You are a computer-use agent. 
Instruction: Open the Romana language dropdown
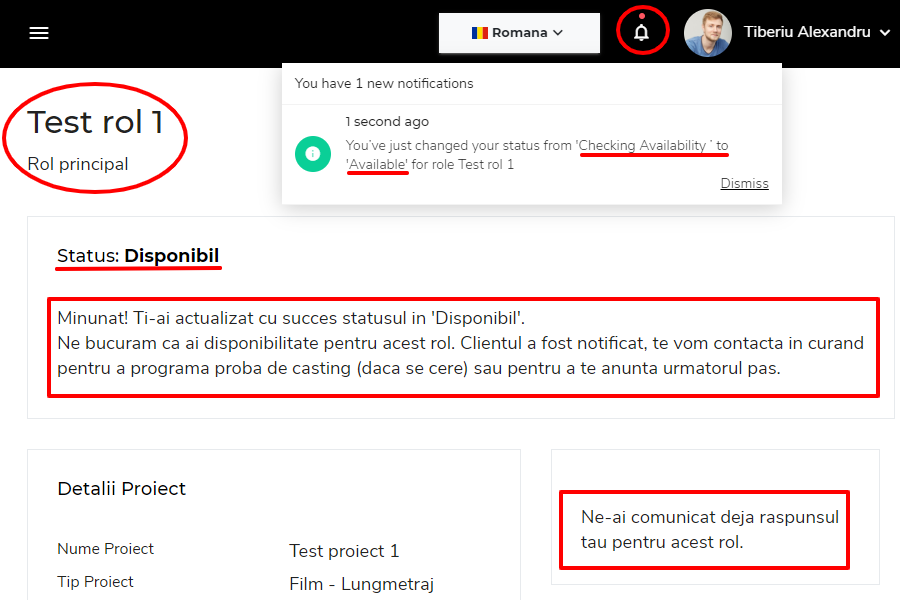[519, 33]
